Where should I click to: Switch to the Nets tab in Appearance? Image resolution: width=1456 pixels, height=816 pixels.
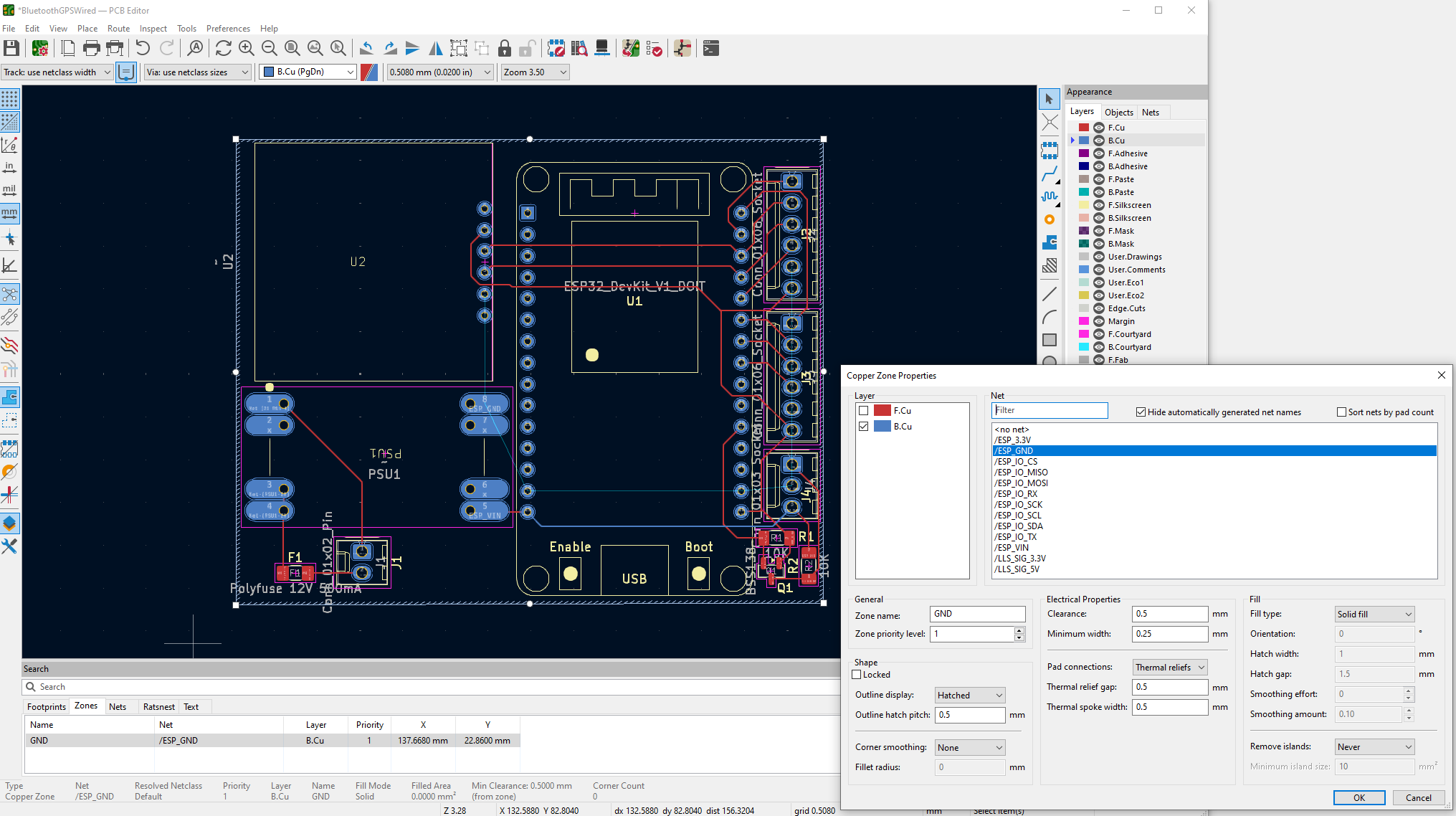coord(1151,113)
